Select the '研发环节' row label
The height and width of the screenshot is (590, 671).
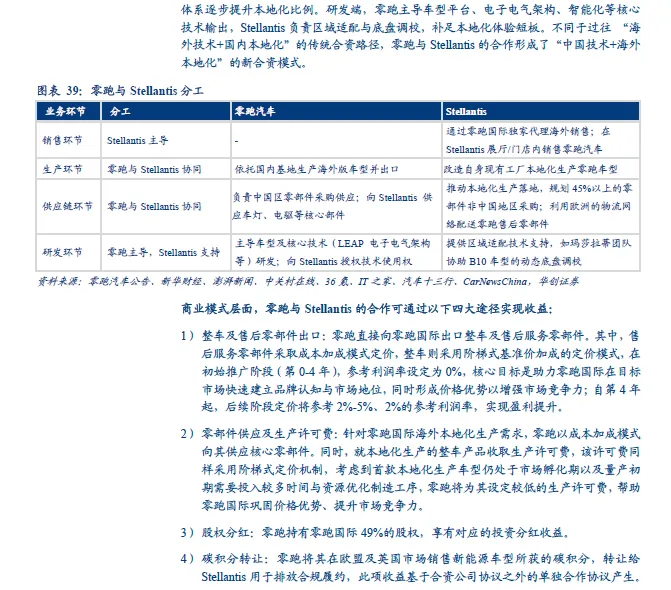click(x=62, y=252)
